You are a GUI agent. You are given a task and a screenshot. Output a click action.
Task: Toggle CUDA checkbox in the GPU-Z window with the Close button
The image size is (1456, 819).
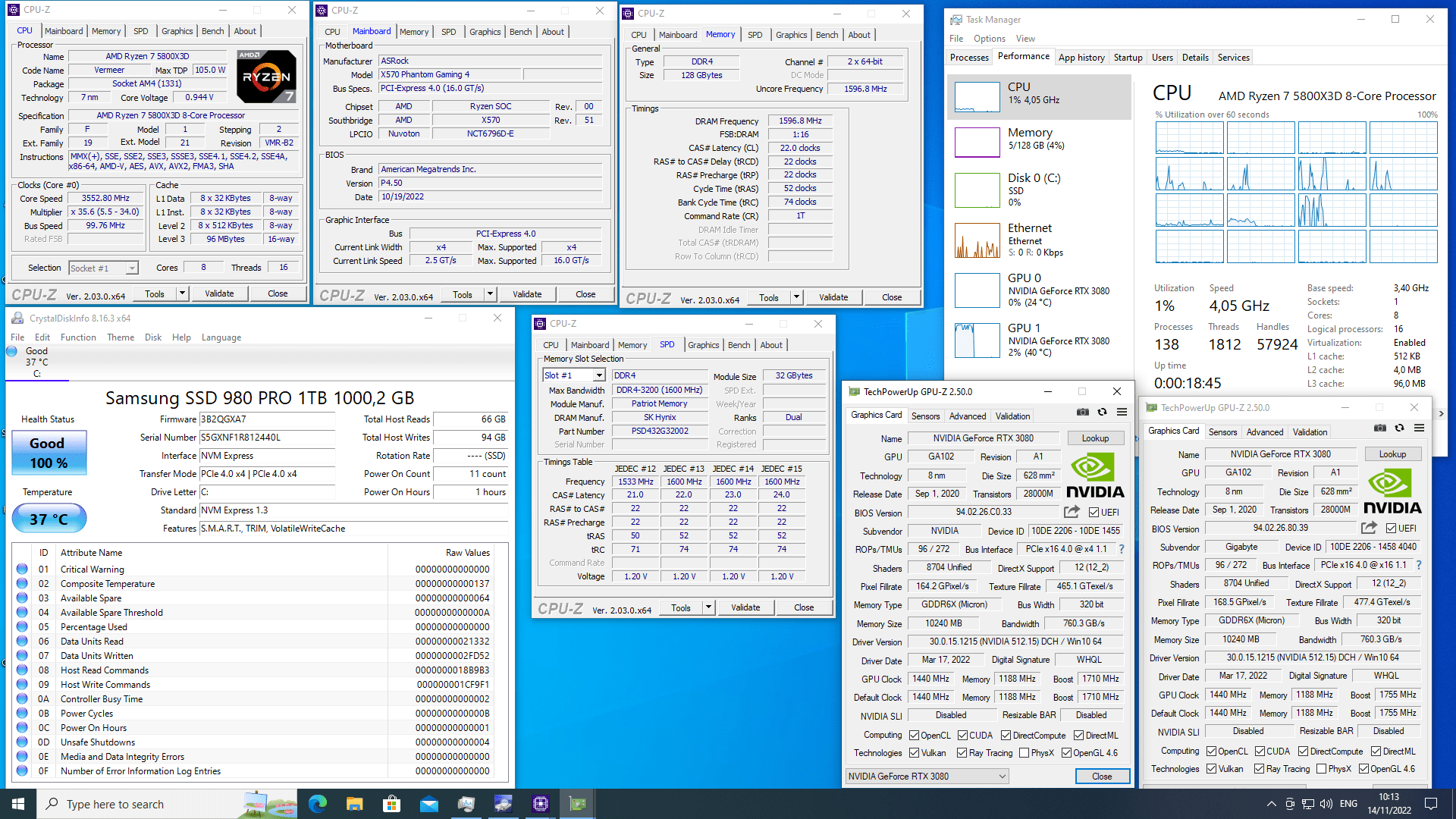[962, 736]
